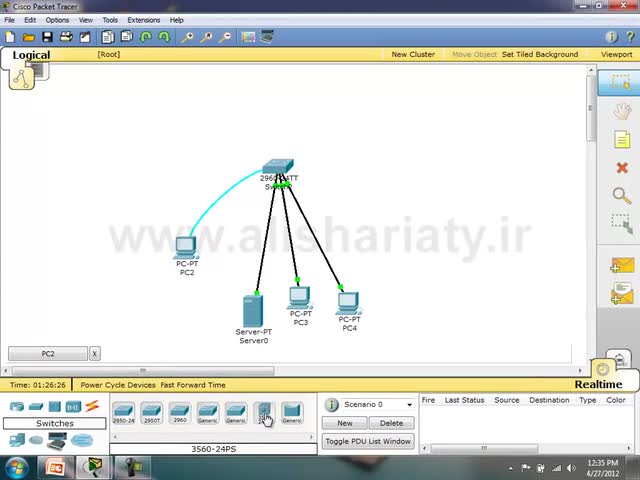Select the Wireless Devices category
Screen dimensions: 640x480
pyautogui.click(x=73, y=407)
